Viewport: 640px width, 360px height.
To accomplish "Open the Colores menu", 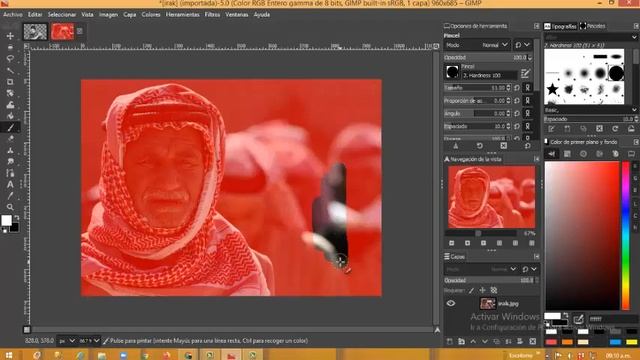I will tap(151, 14).
